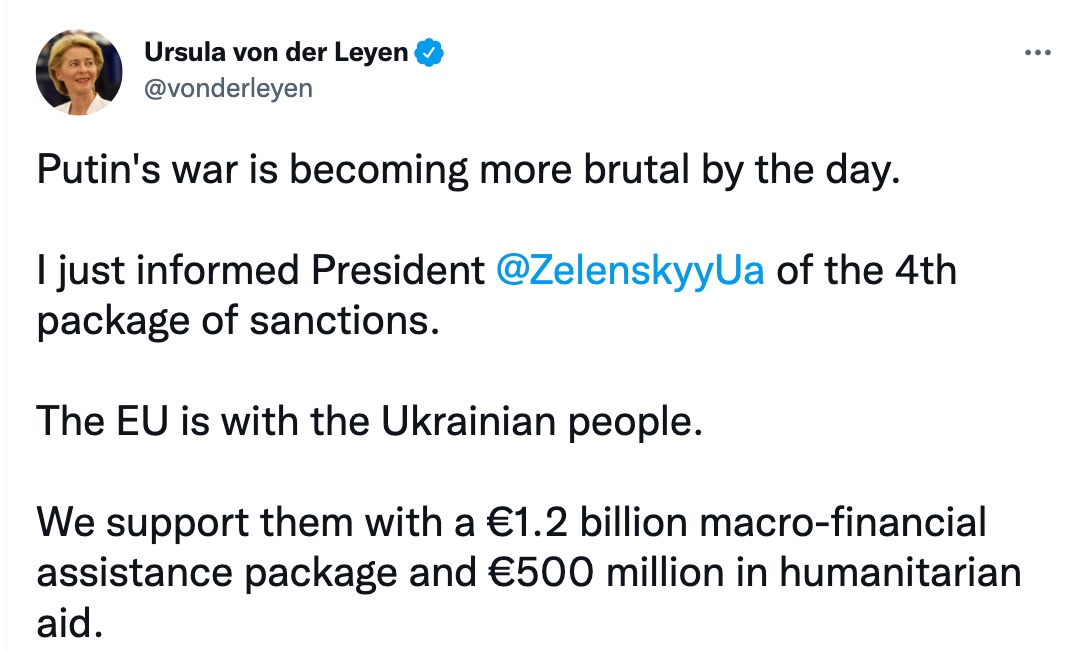The image size is (1068, 650).
Task: Click the word 'humanitarian'
Action: pos(900,573)
